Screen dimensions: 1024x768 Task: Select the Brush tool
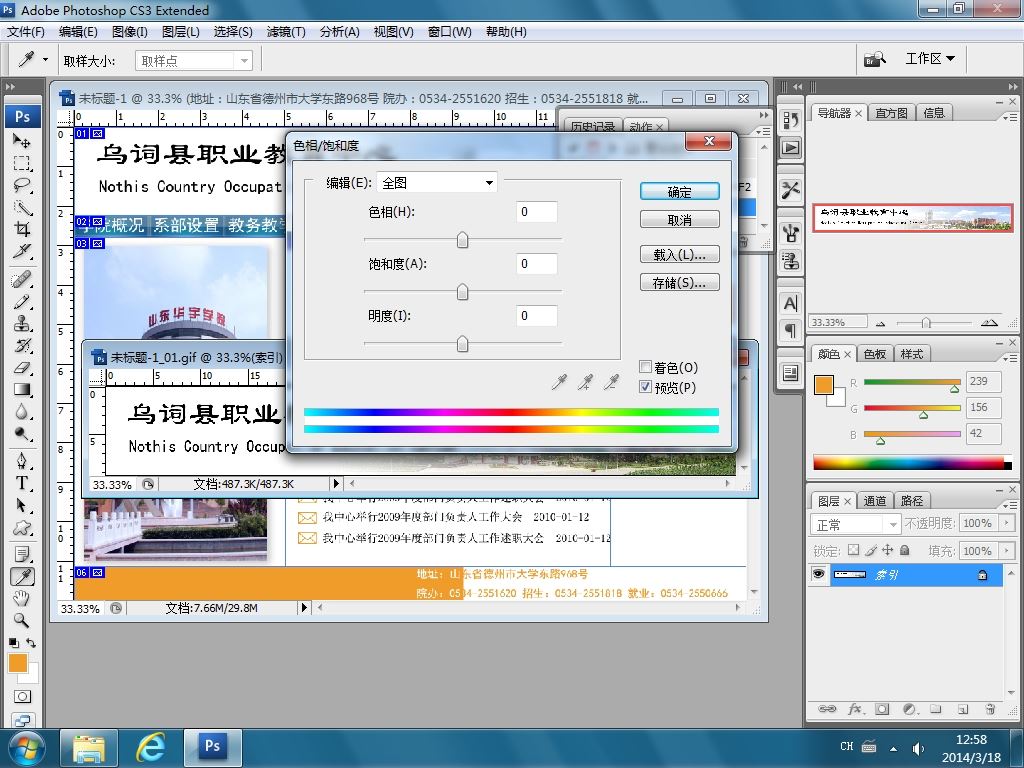[22, 301]
